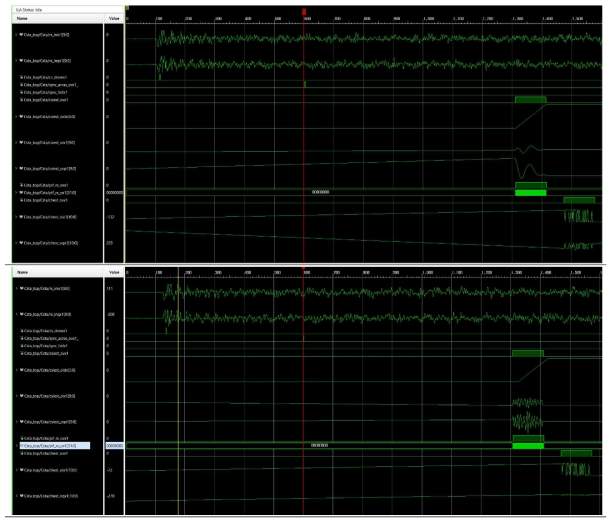
Task: Expand second rx bus signal in upper panel
Action: pyautogui.click(x=16, y=61)
